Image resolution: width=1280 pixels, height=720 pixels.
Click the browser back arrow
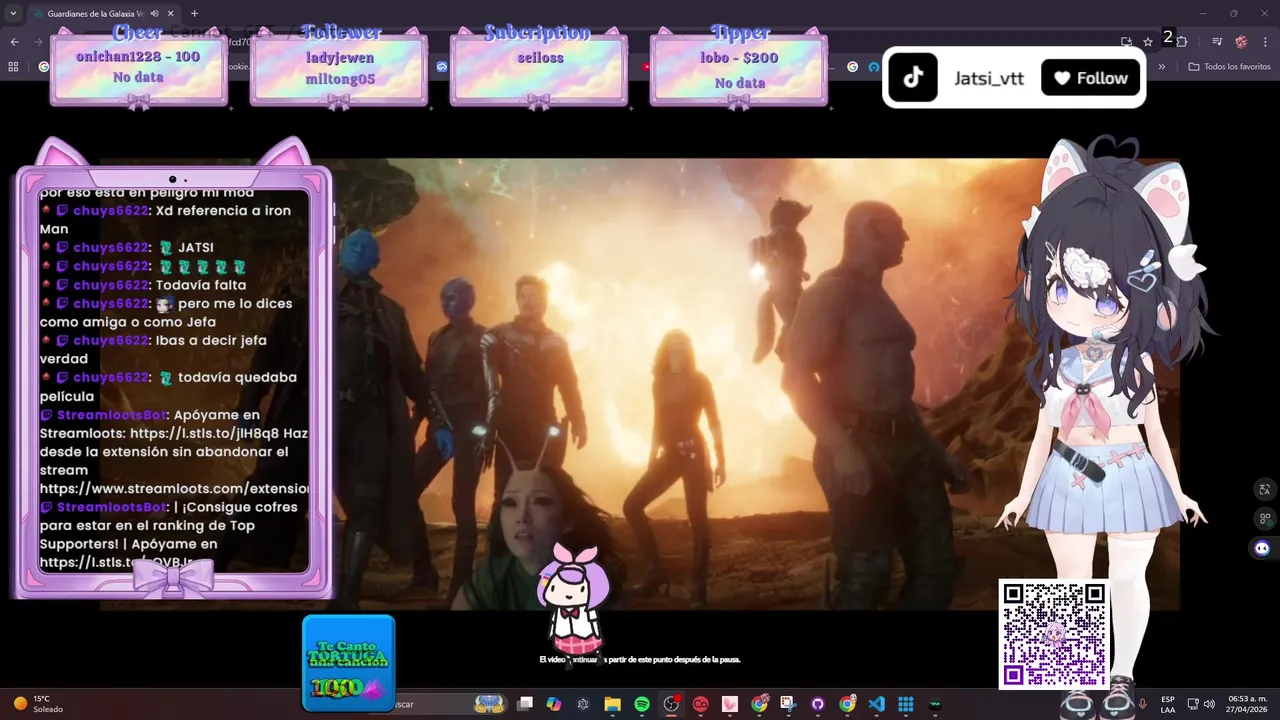[15, 41]
